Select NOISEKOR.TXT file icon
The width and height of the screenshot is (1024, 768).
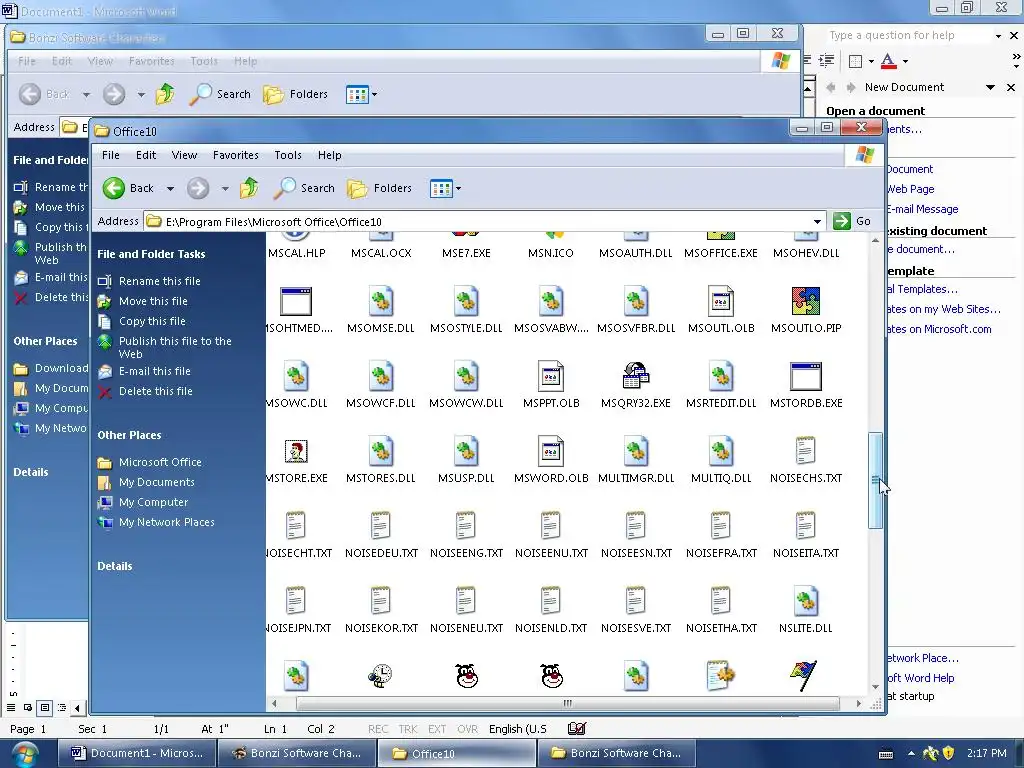(381, 601)
